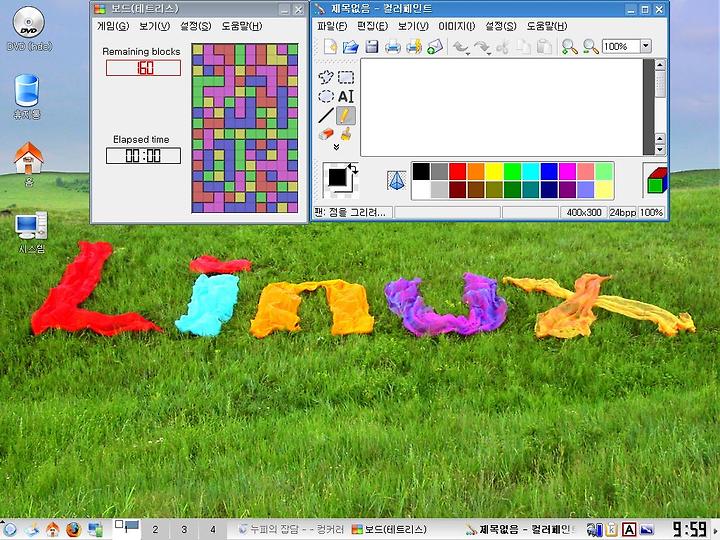Expand hidden tools in KolourPaint toolbox
720x540 pixels.
tap(336, 147)
